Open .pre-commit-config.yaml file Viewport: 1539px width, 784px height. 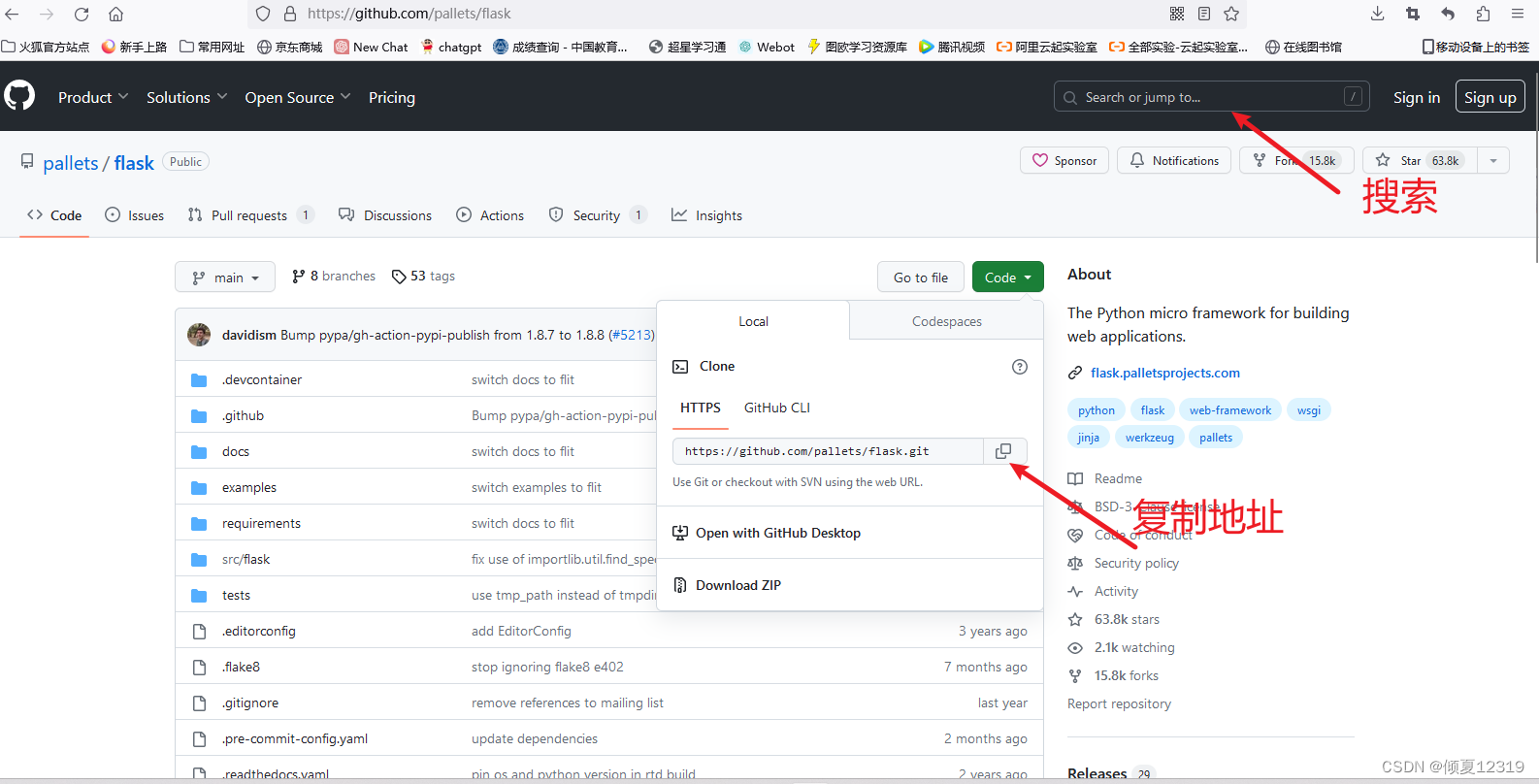point(295,738)
